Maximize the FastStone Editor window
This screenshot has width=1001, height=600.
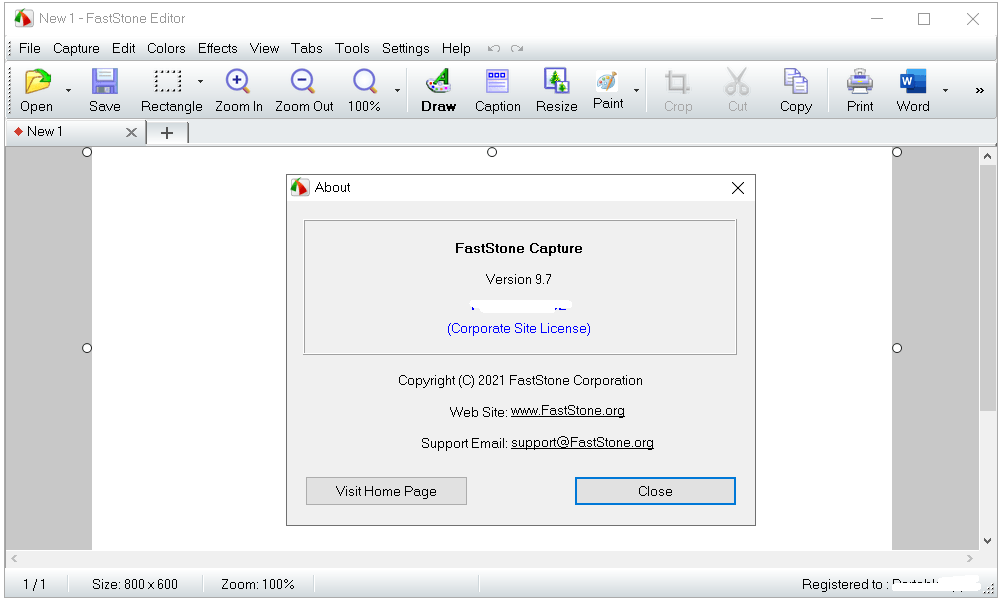pos(924,19)
